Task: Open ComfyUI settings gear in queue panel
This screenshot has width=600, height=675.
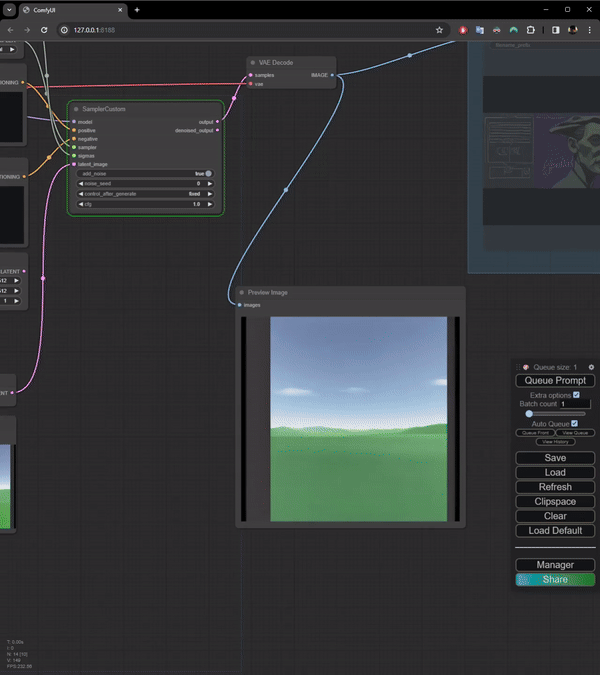Action: pyautogui.click(x=591, y=367)
